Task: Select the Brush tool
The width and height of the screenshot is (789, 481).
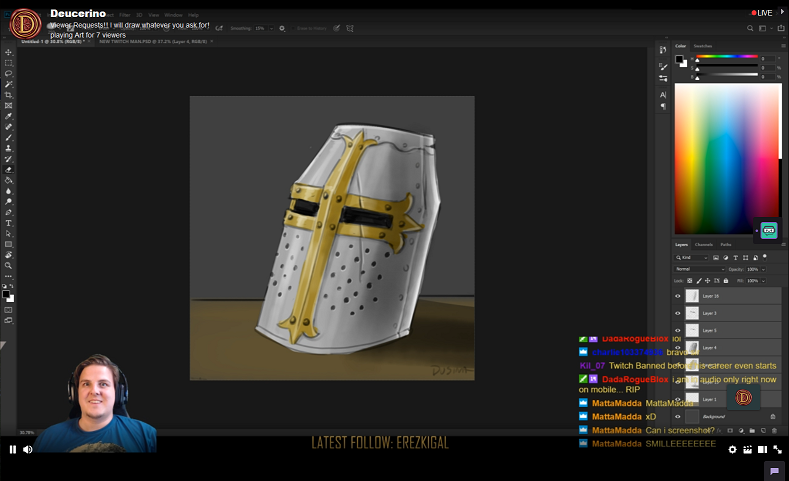Action: 9,137
